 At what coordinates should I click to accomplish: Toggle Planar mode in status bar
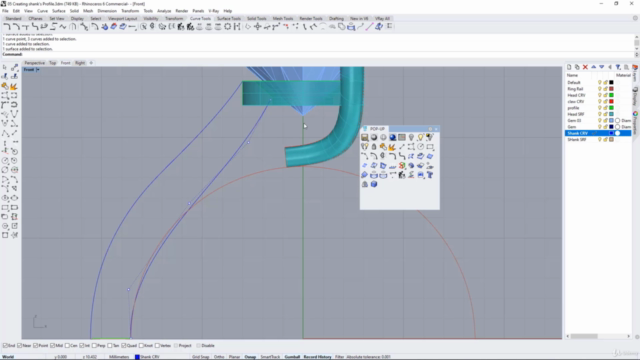(234, 357)
